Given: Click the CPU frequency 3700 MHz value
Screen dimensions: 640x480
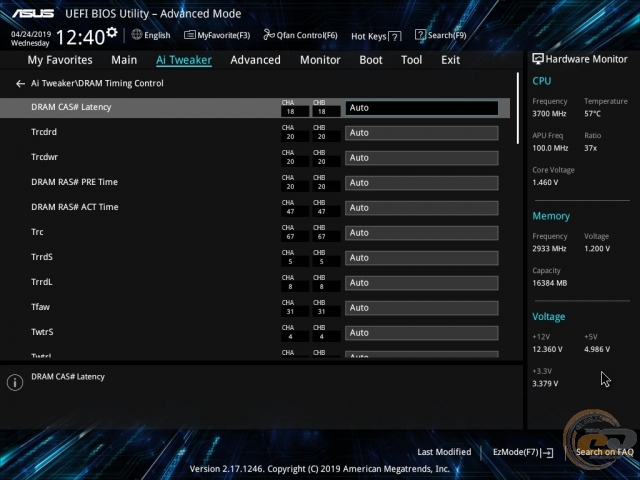Looking at the screenshot, I should coord(549,114).
